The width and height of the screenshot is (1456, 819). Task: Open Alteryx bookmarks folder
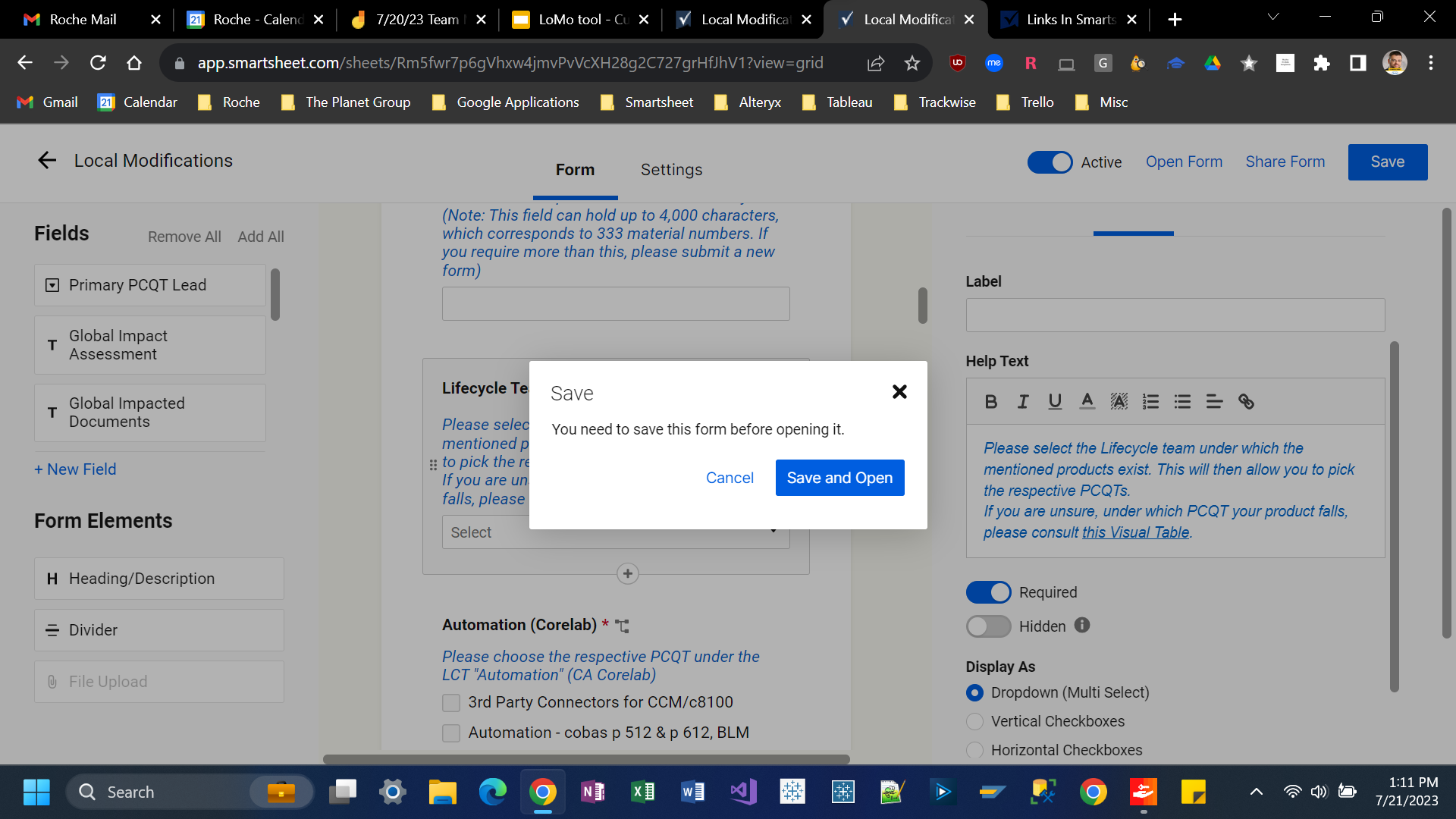click(748, 102)
